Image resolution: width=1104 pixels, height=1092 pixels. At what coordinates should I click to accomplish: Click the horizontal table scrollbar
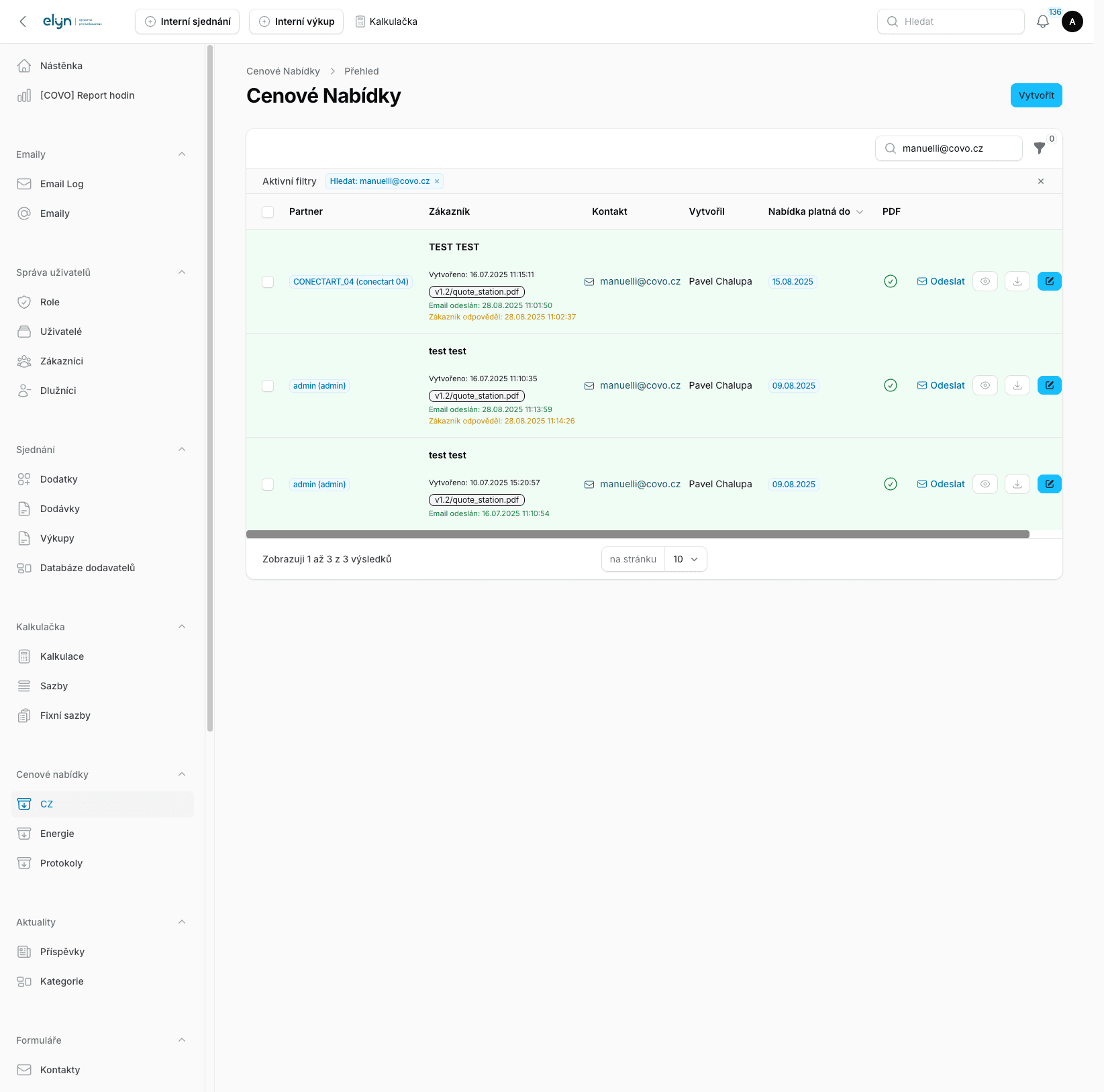[x=638, y=534]
